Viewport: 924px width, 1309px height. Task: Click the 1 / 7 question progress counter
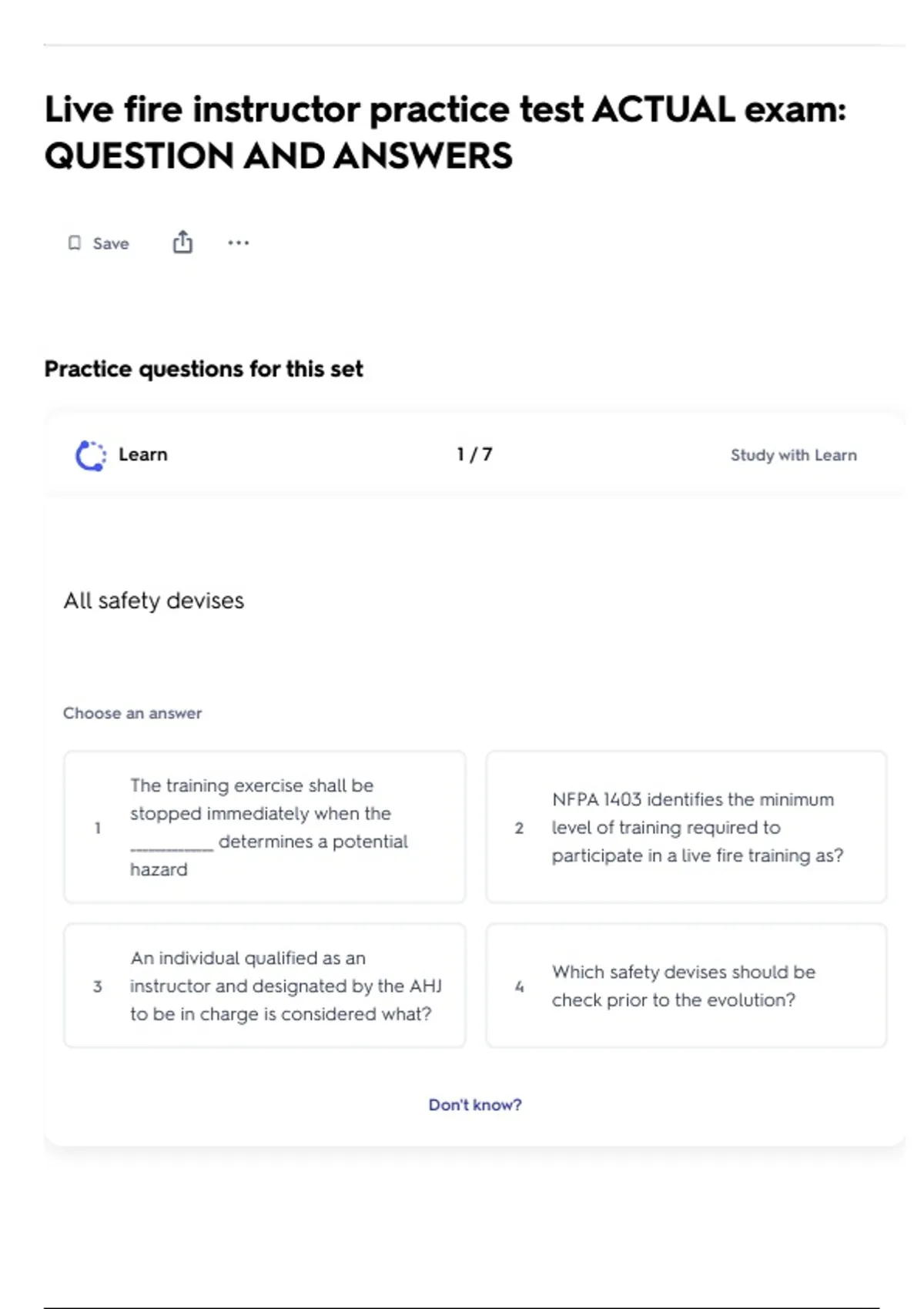pos(474,454)
